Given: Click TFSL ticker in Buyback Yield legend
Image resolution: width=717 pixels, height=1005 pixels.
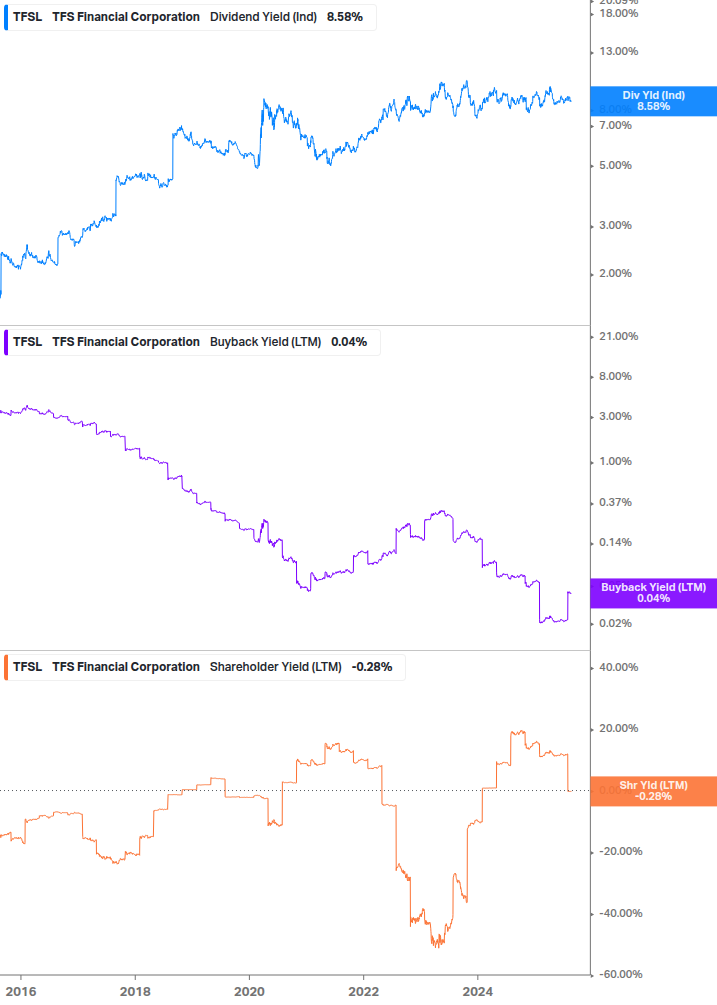Looking at the screenshot, I should point(28,342).
